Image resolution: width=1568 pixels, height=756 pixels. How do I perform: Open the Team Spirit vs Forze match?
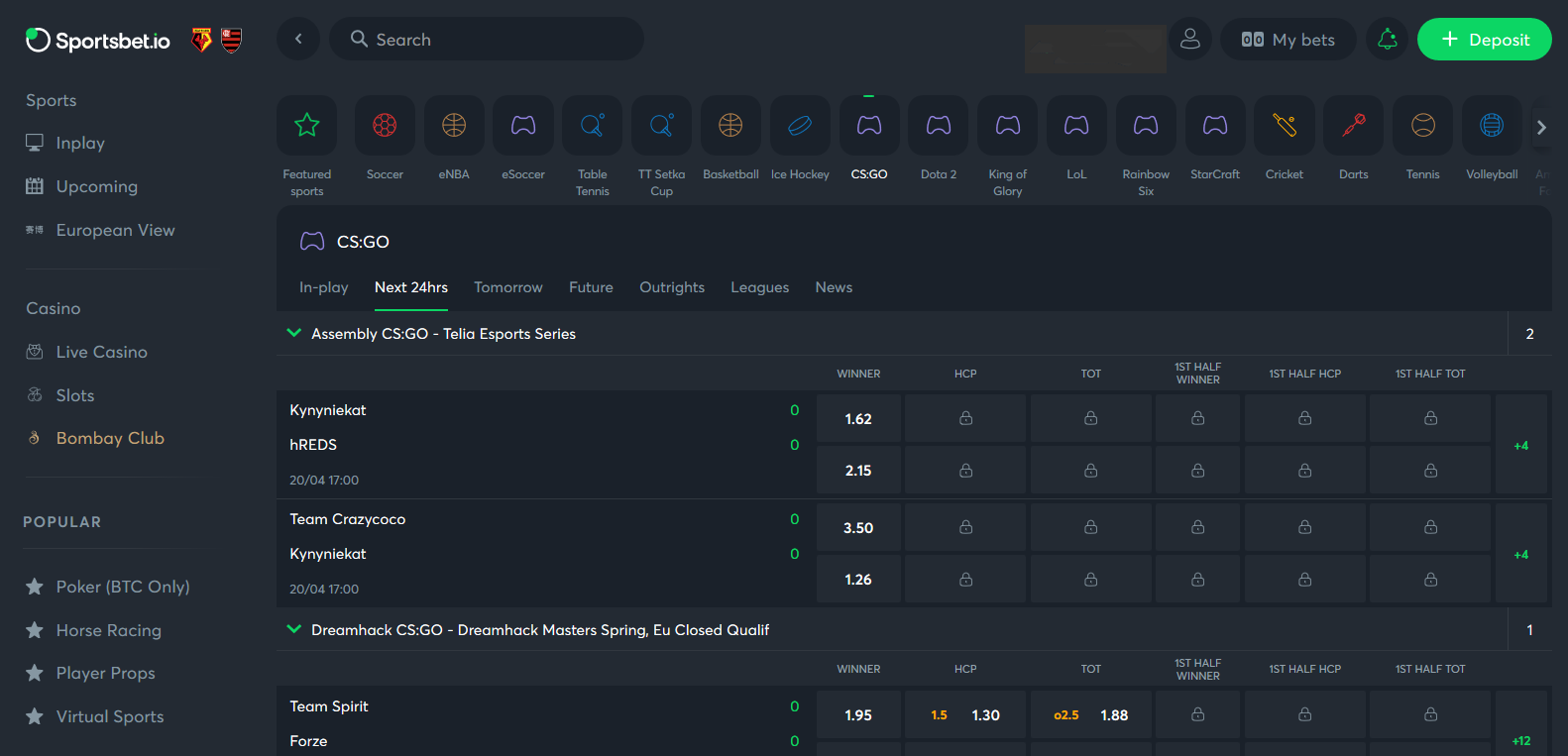point(544,723)
